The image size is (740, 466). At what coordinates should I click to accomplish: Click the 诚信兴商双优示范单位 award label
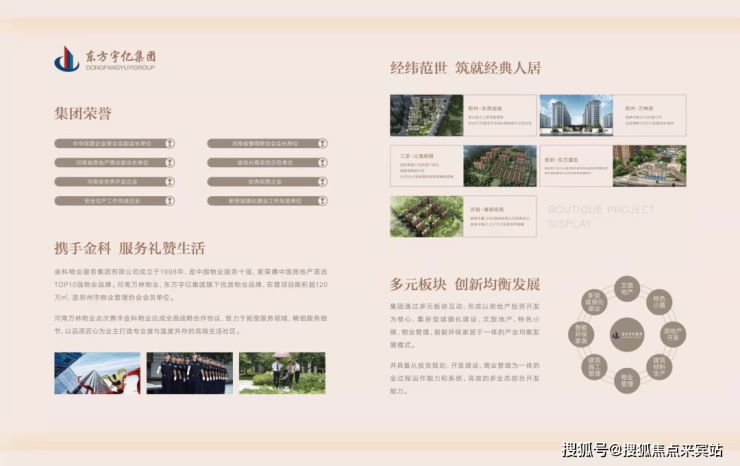point(265,162)
